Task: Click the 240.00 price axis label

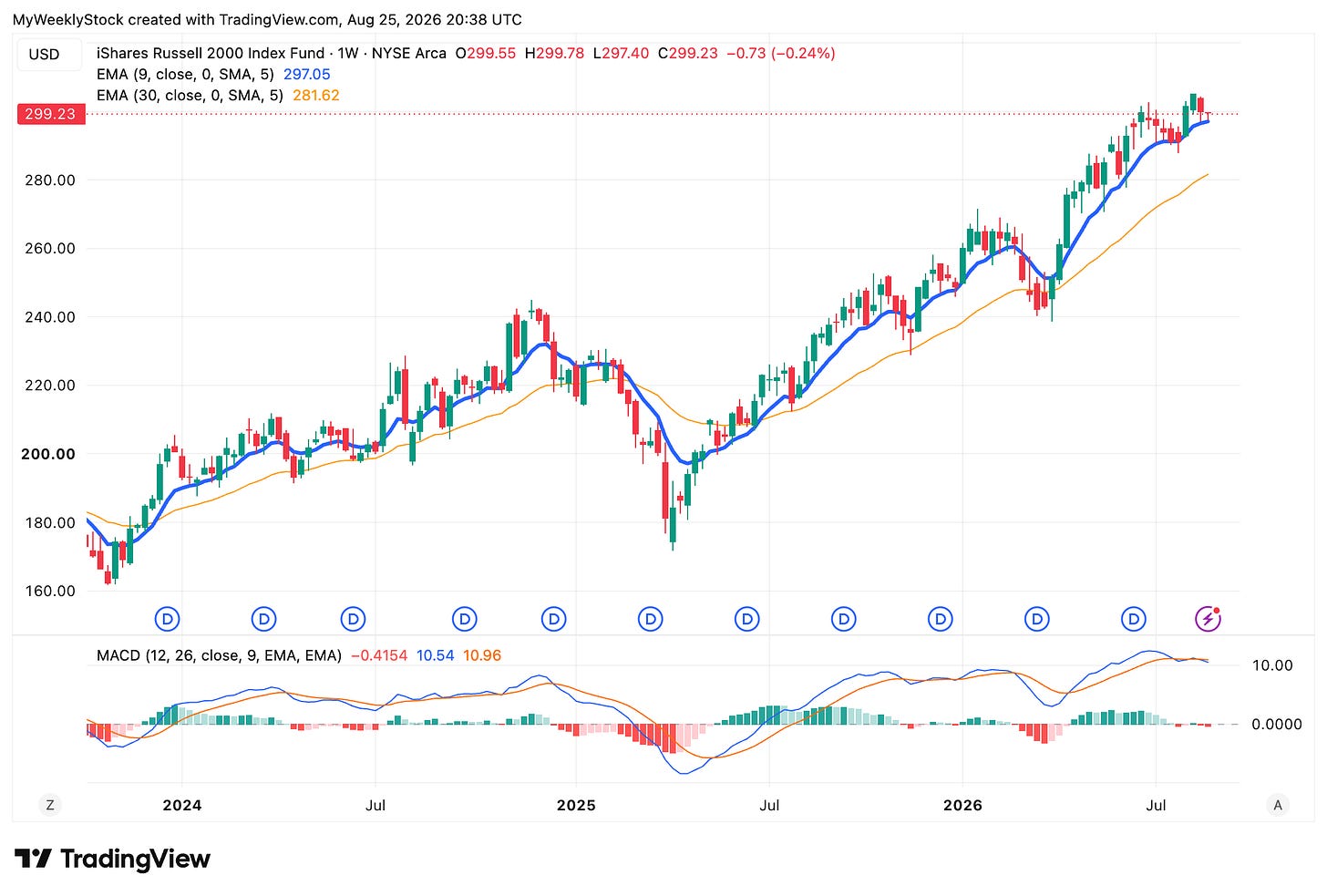Action: pos(50,317)
